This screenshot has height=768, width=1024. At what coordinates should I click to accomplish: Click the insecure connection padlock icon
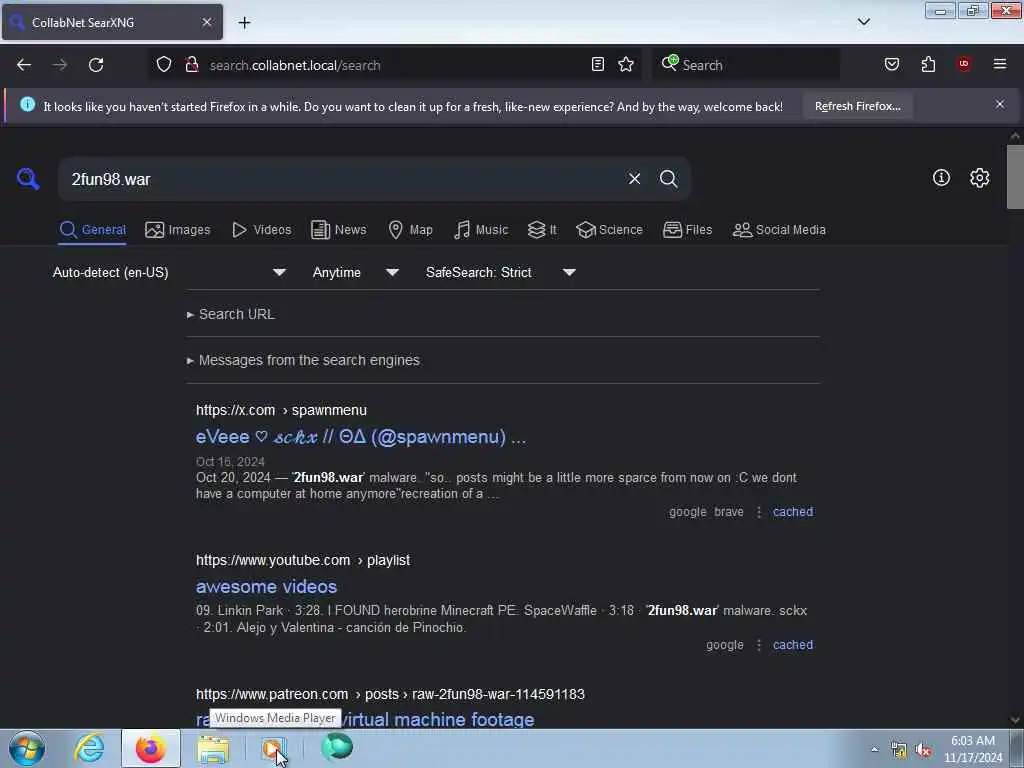[x=192, y=65]
